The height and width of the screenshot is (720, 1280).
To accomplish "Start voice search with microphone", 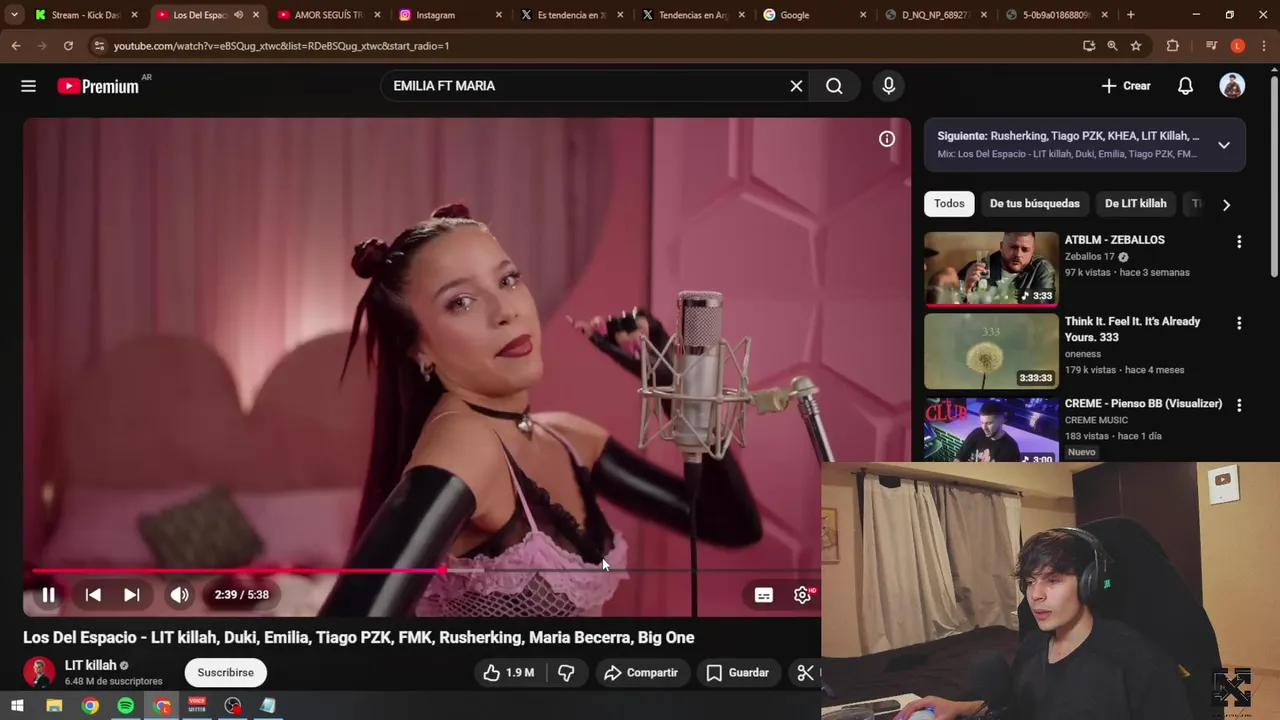I will (888, 86).
